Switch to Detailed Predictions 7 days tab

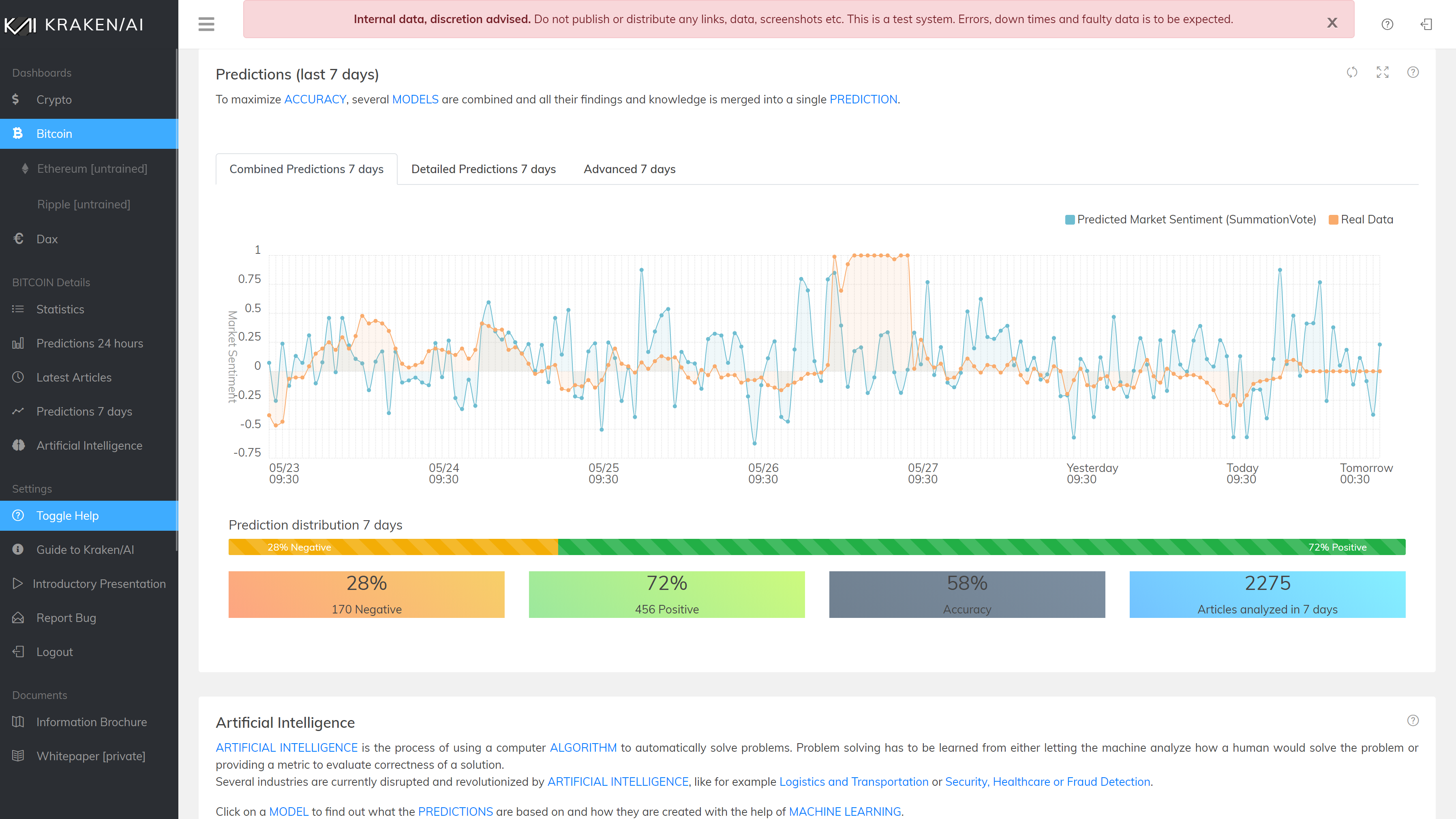click(483, 169)
